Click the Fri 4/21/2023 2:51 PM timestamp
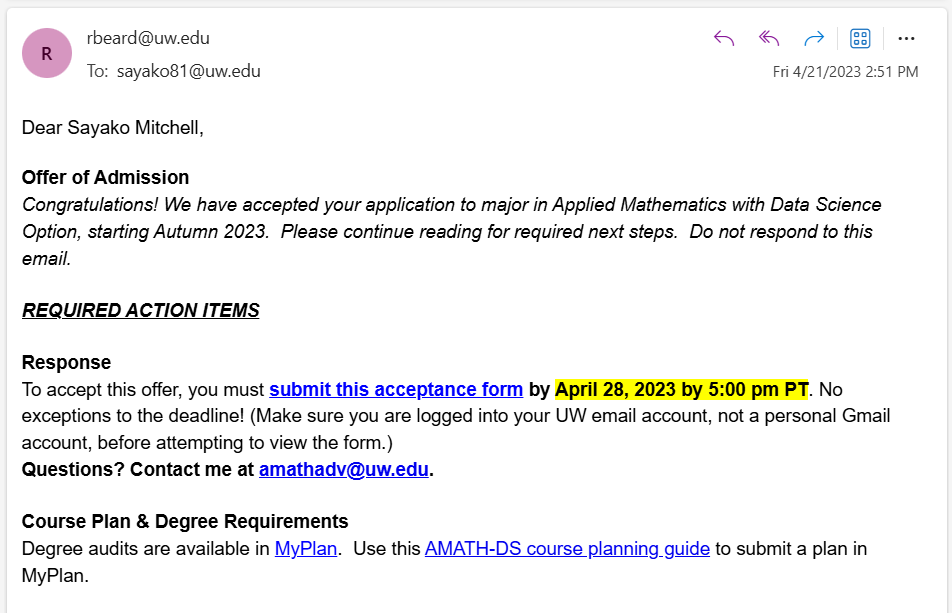Screen dimensions: 952x613 (x=845, y=72)
